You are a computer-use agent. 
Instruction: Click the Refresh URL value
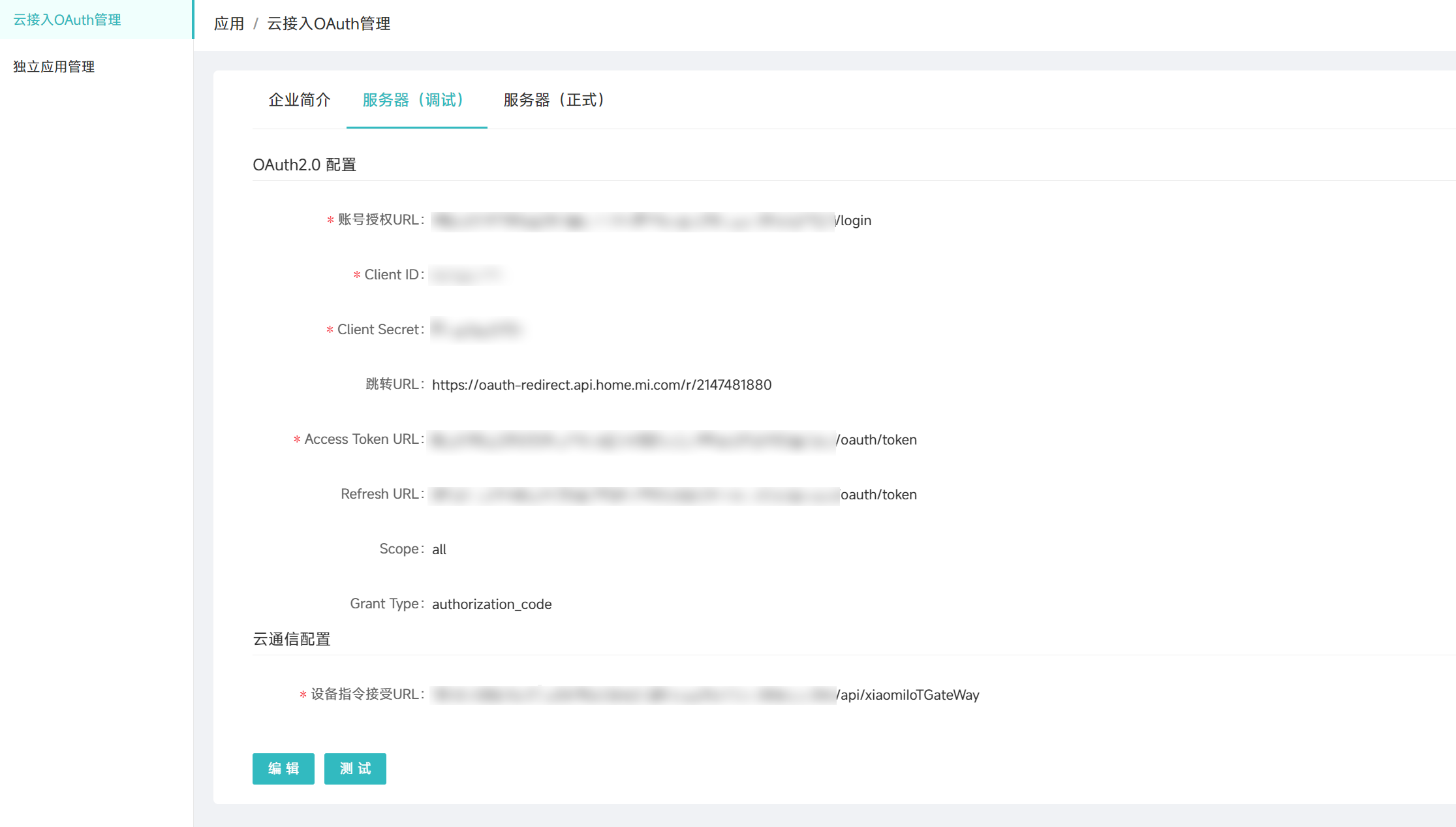[674, 495]
